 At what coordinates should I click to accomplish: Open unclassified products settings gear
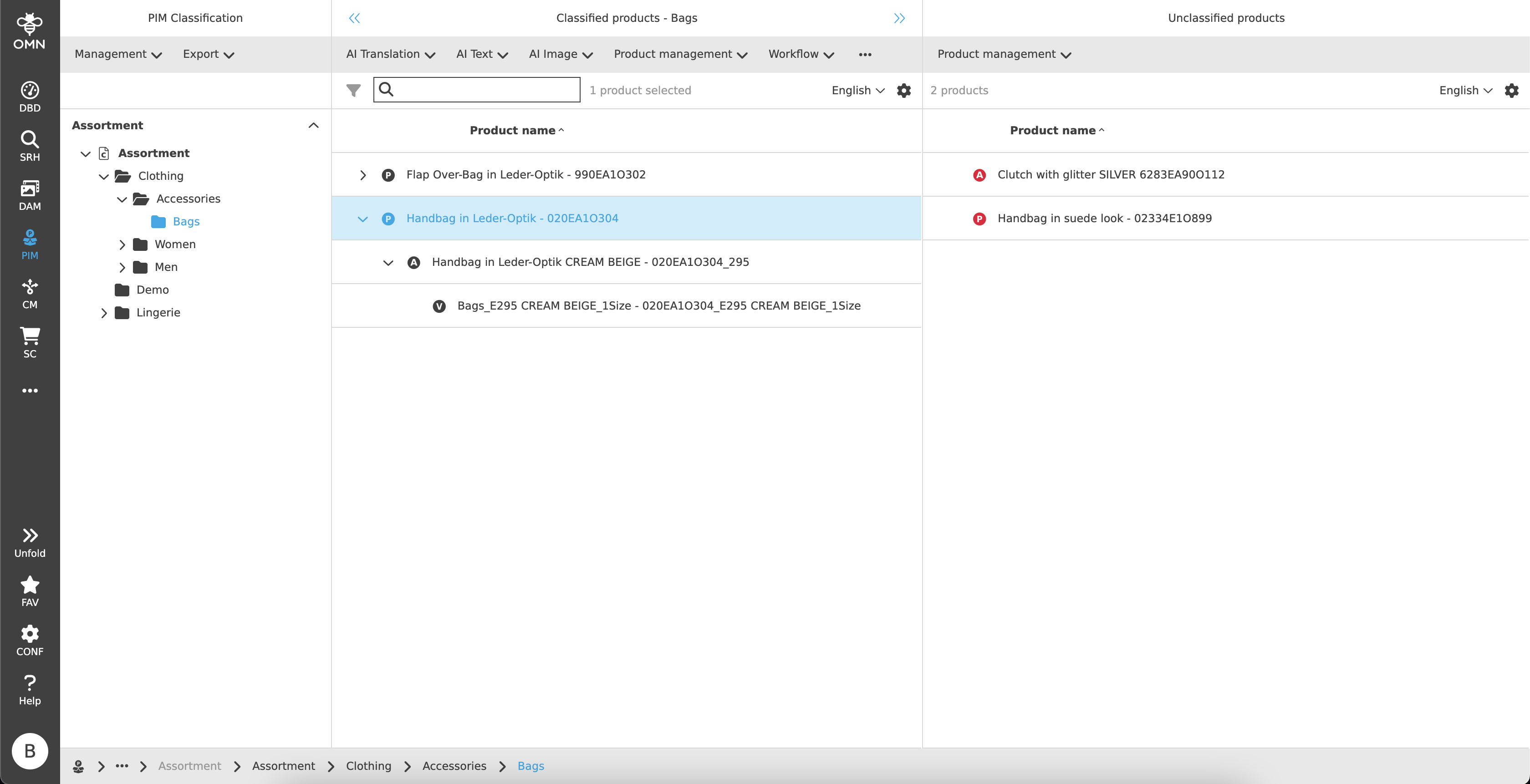click(1511, 90)
